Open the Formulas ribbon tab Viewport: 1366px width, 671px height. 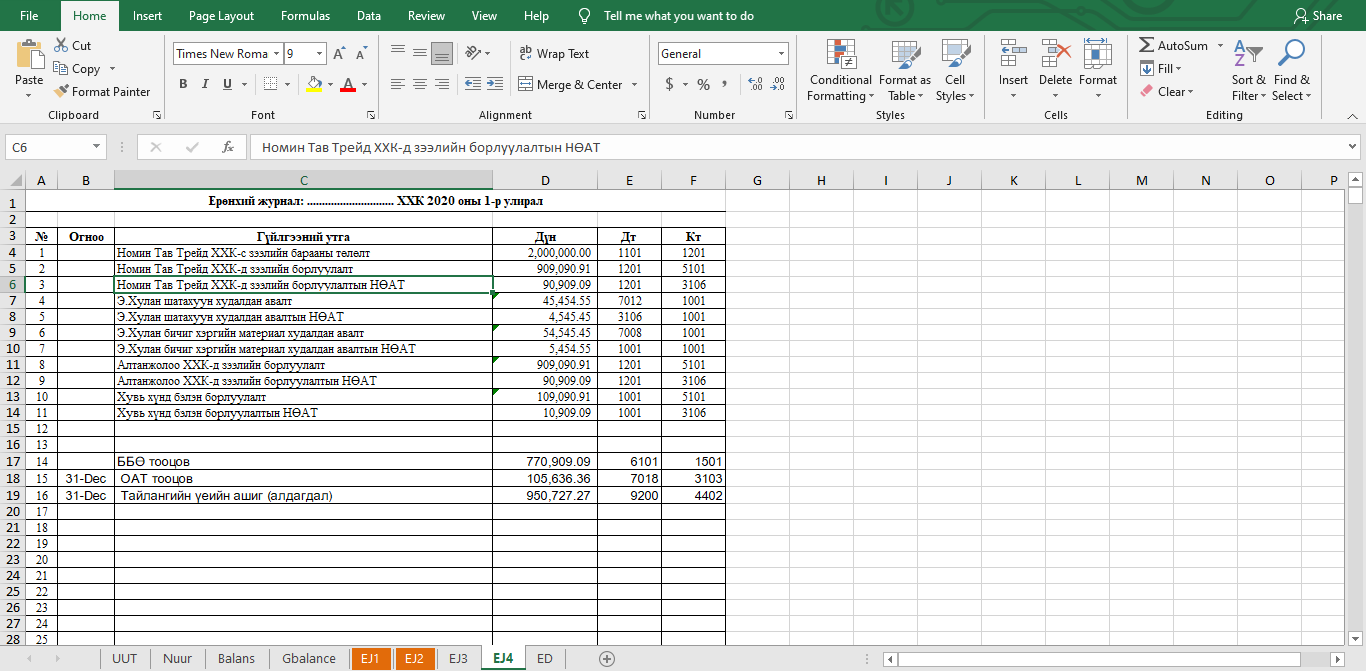pos(305,16)
